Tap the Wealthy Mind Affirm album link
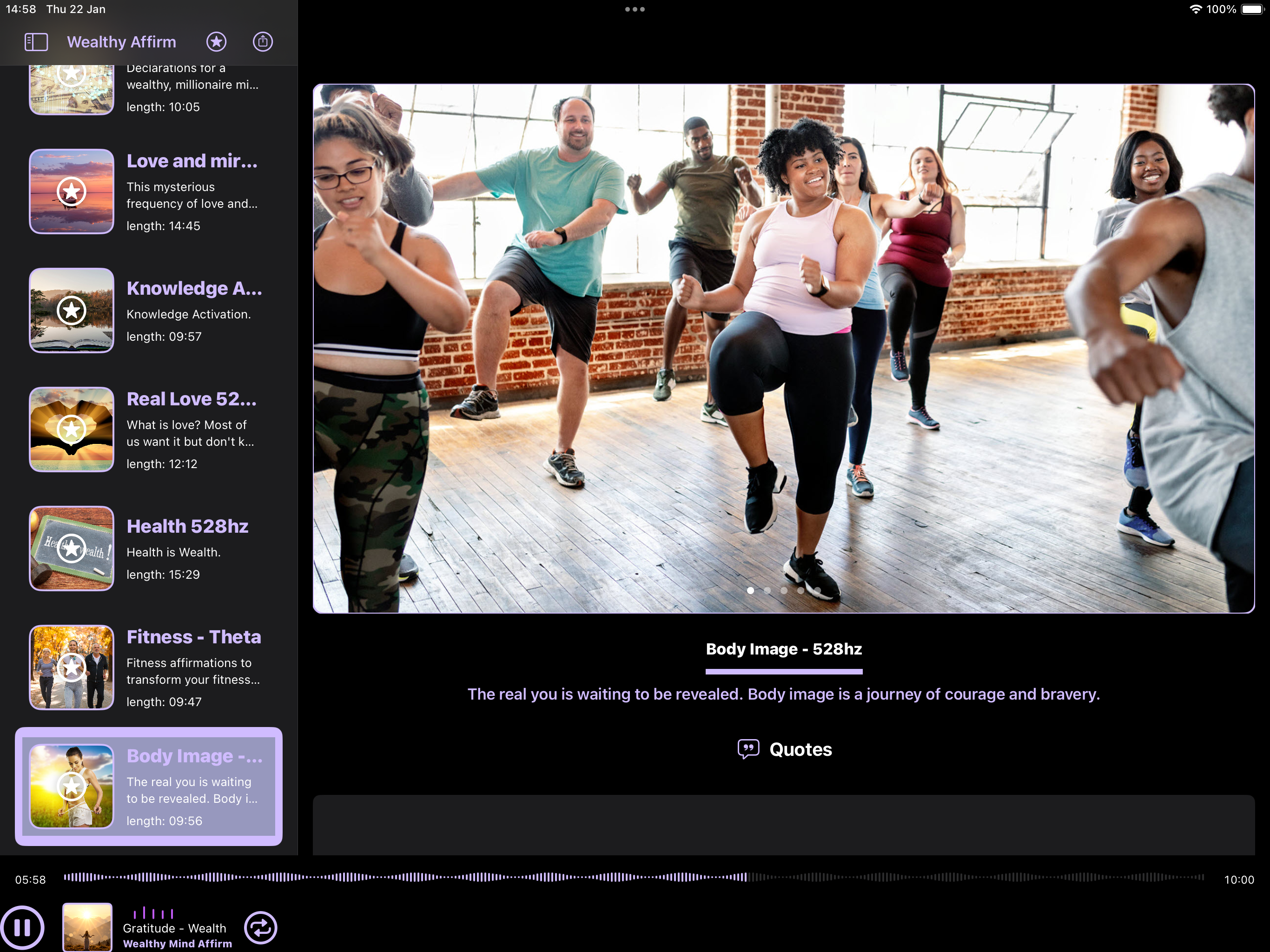Screen dimensions: 1270x952 pos(178,943)
